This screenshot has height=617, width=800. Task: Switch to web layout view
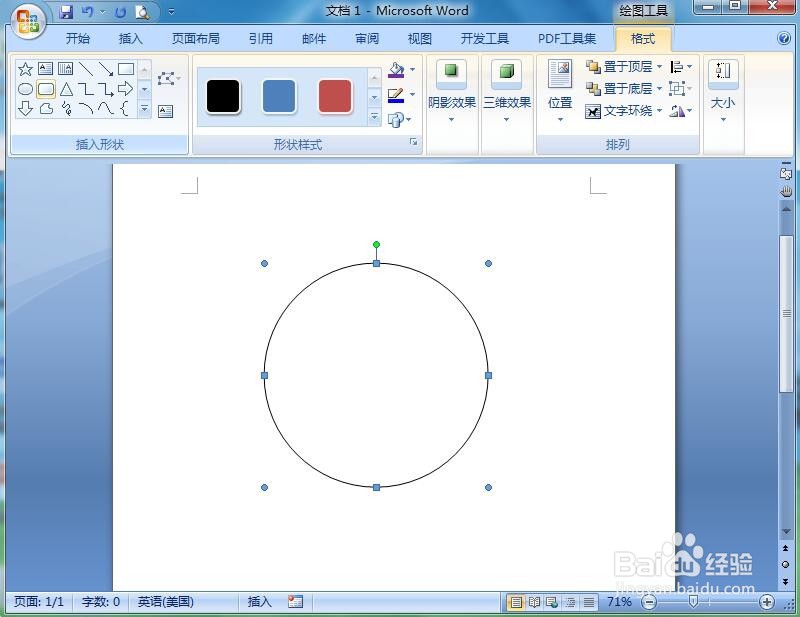pos(552,602)
